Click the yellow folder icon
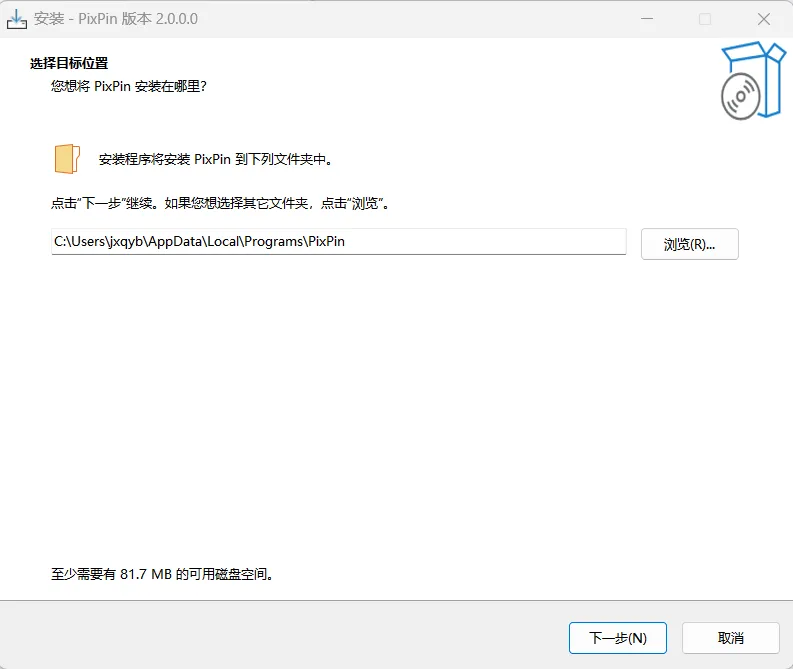Screen dimensions: 793x669 click(67, 159)
